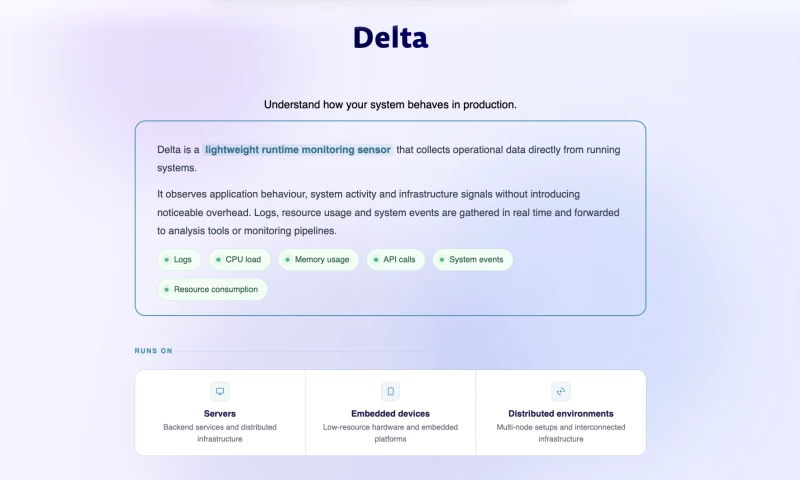Select the CPU load tag pill
The height and width of the screenshot is (480, 800).
click(x=240, y=260)
